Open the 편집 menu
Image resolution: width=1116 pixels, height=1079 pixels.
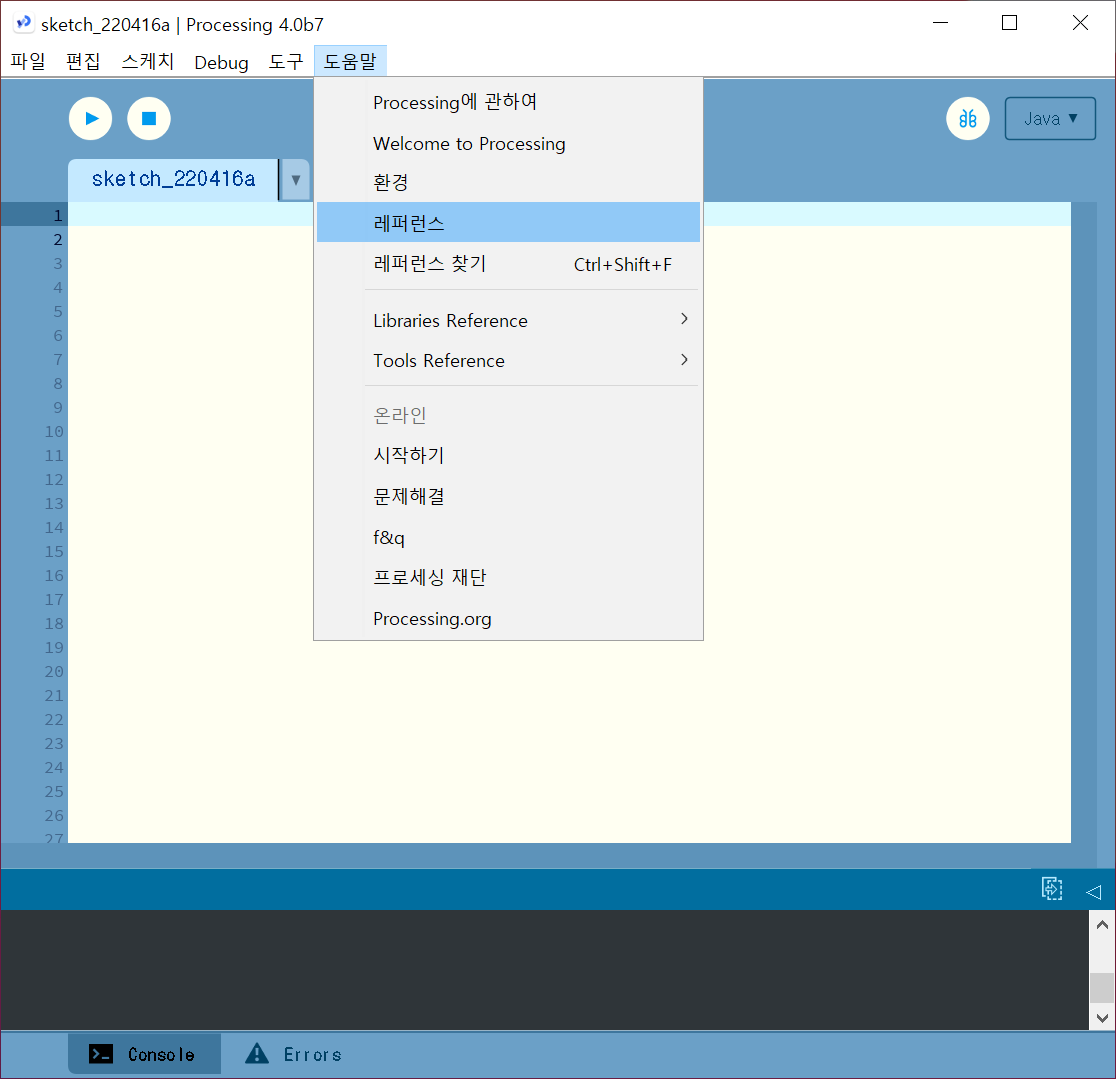coord(83,62)
